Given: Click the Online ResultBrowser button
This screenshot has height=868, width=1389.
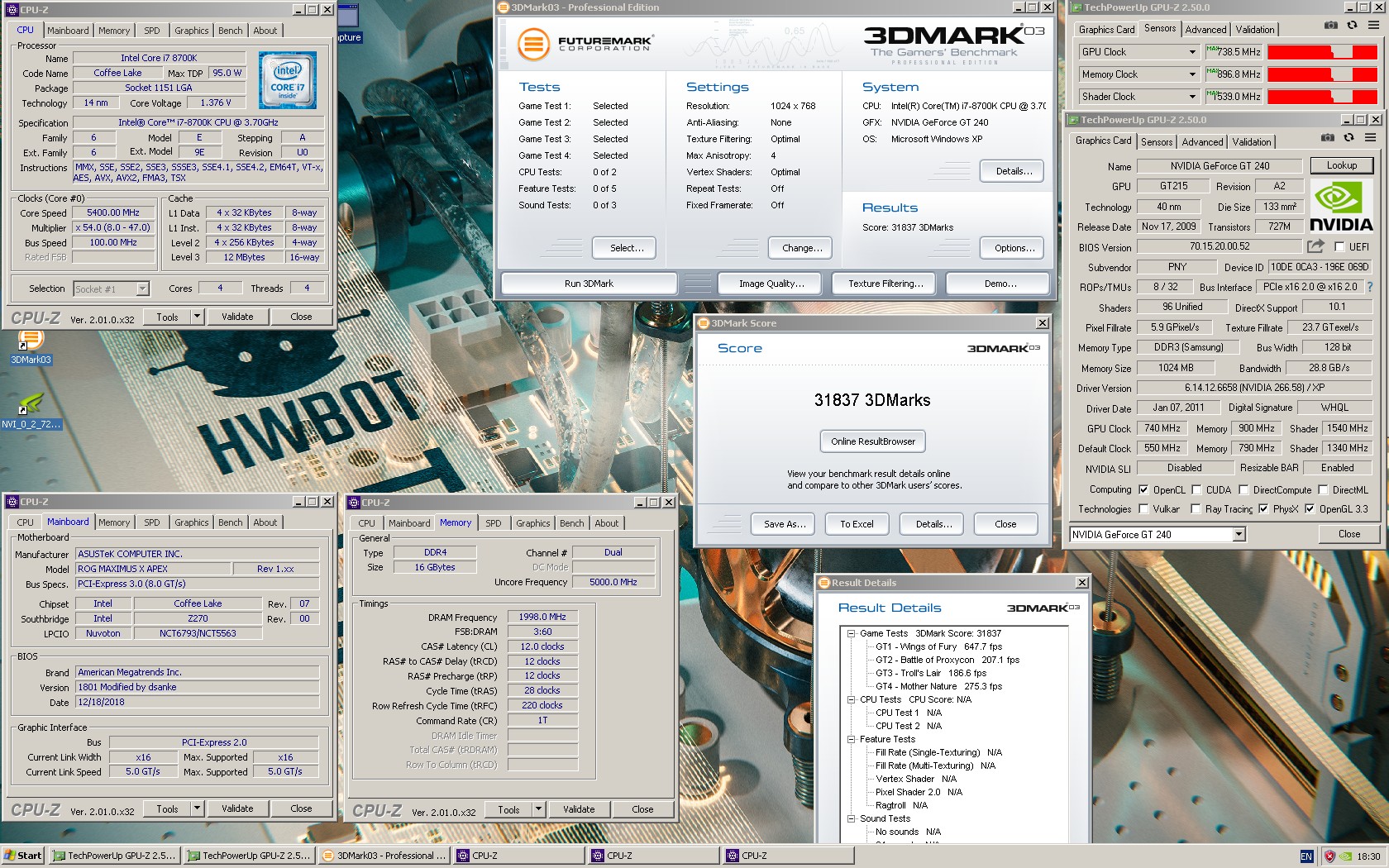Looking at the screenshot, I should pyautogui.click(x=873, y=441).
